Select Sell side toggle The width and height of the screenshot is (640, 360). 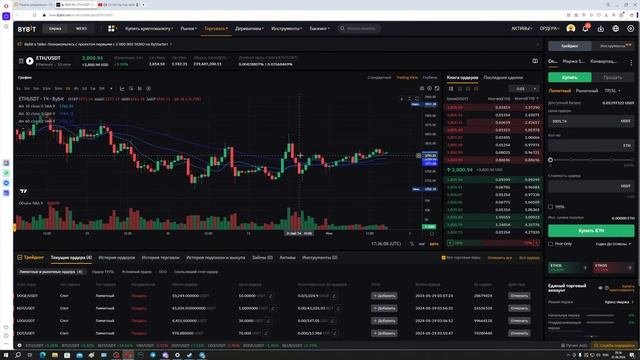[x=613, y=77]
